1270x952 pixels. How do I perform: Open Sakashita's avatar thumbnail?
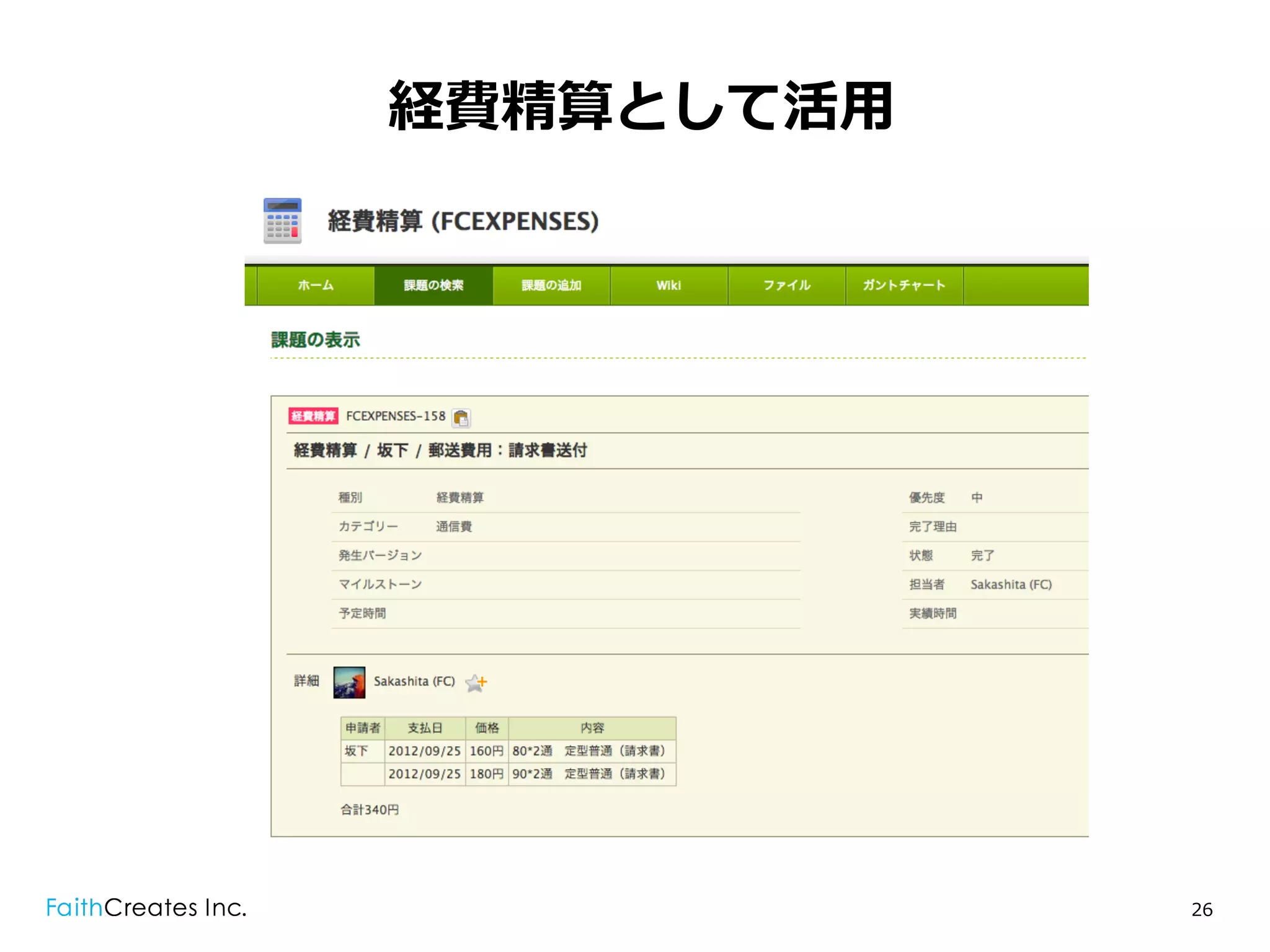349,682
